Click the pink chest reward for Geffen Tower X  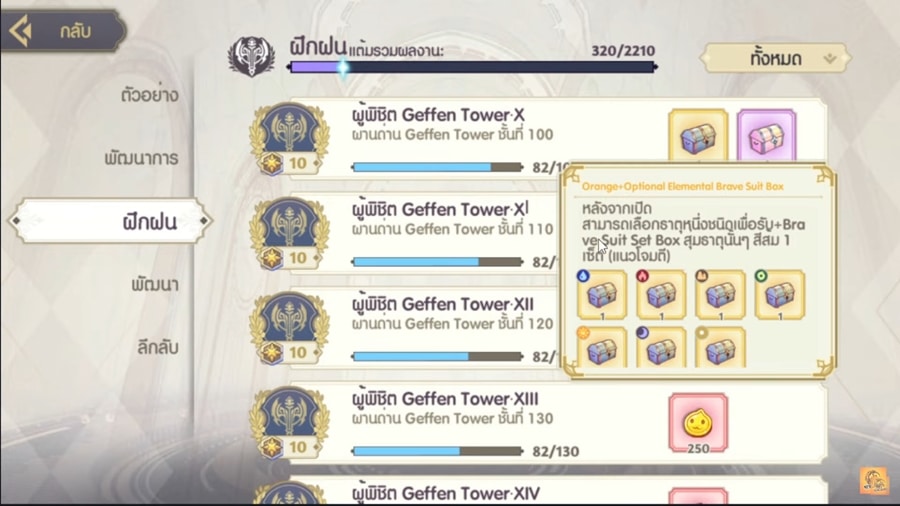(766, 136)
